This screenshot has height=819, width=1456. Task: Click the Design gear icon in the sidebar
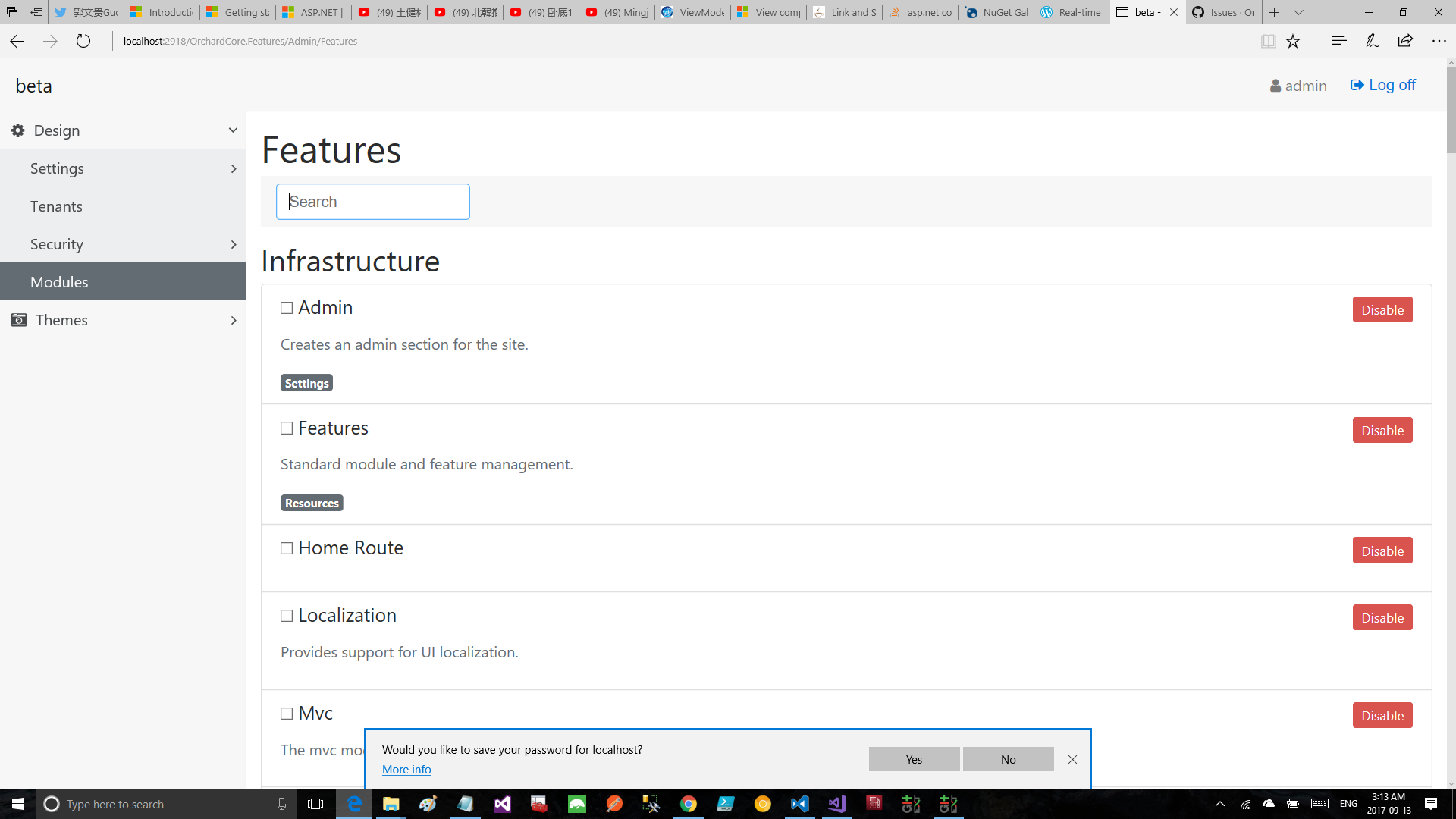[17, 130]
